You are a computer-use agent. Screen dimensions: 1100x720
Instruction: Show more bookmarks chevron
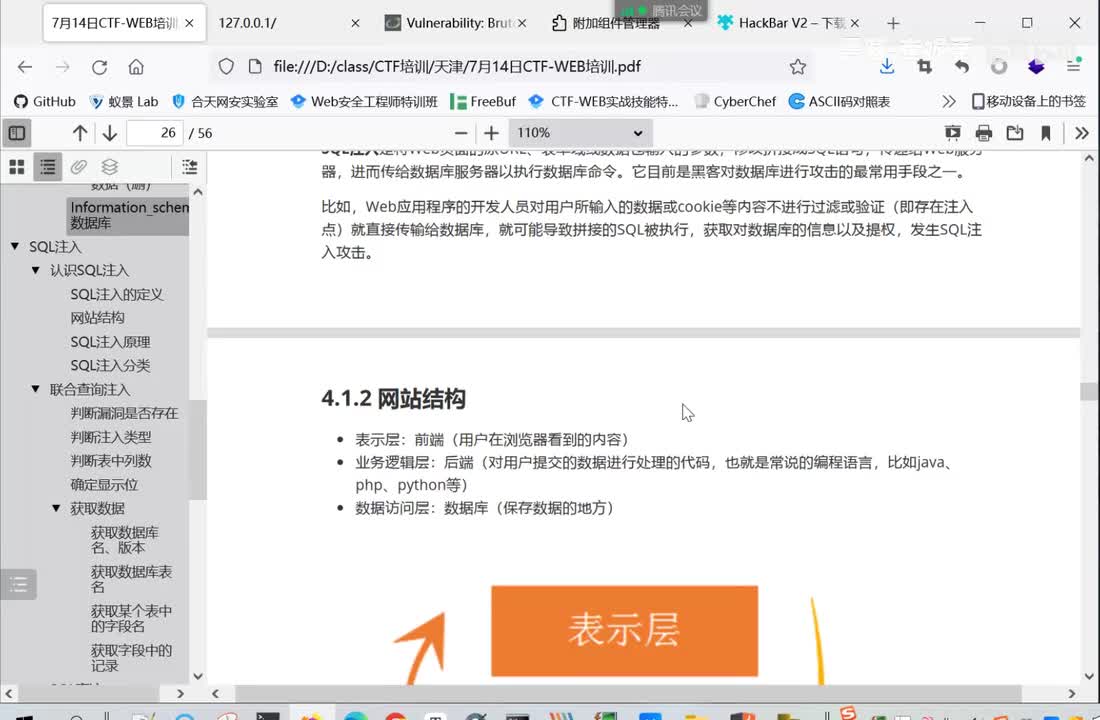[x=948, y=101]
